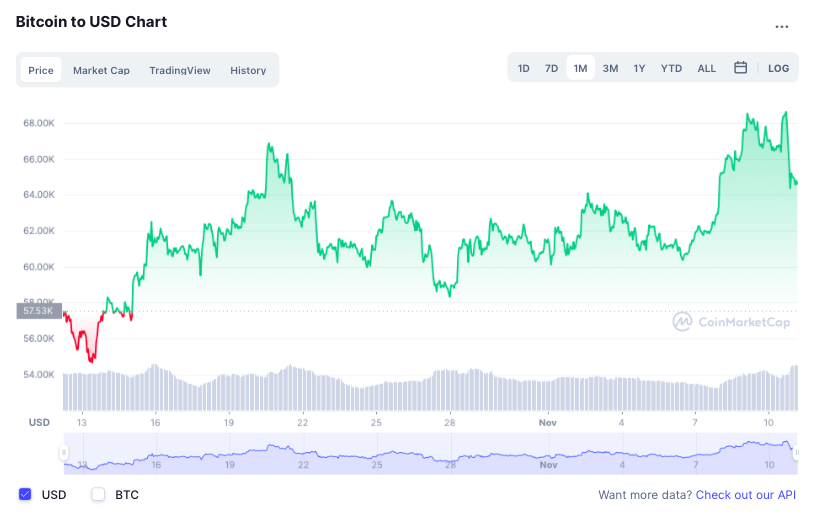The image size is (819, 527).
Task: Set chart range to 1D
Action: (524, 68)
